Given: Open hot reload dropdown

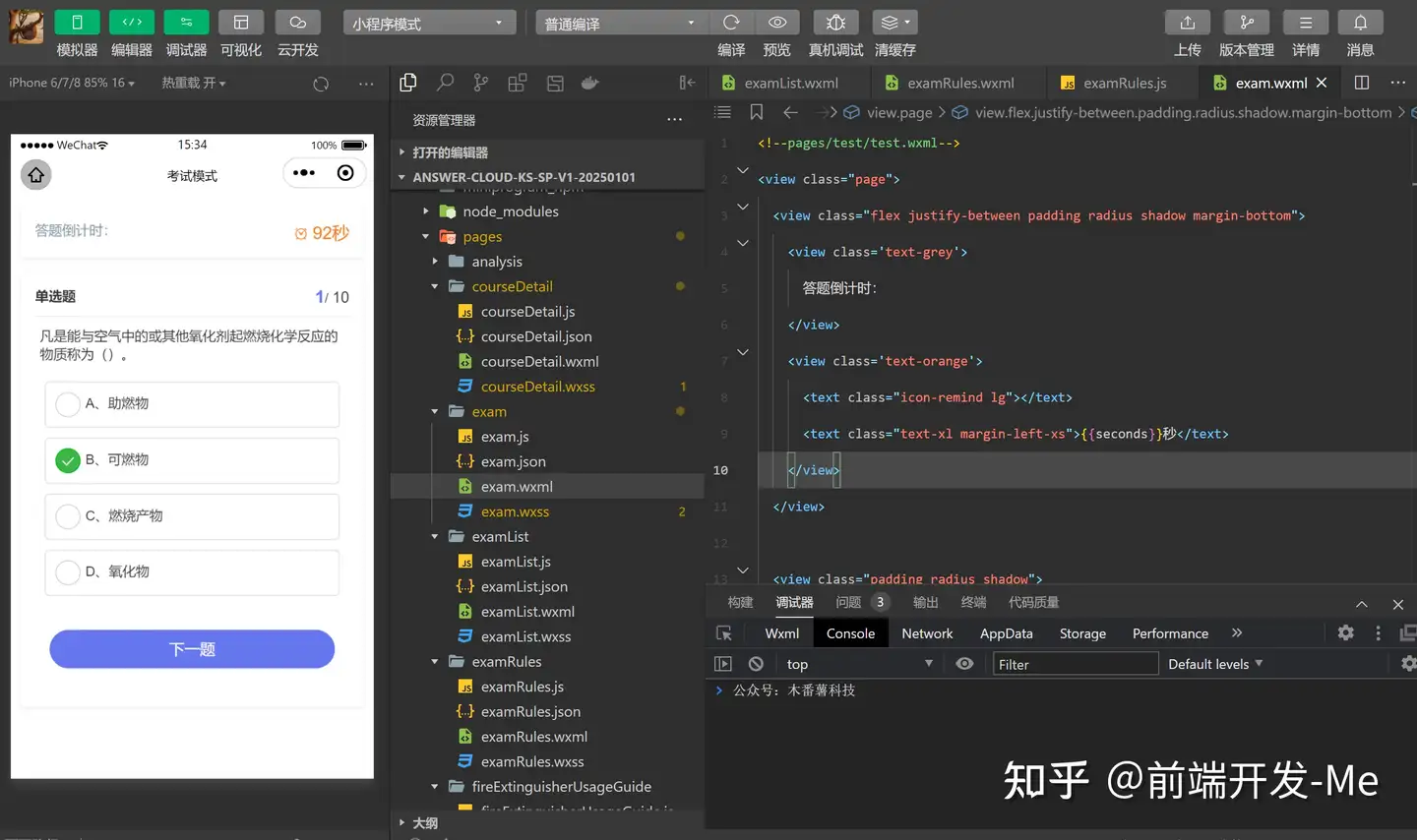Looking at the screenshot, I should point(194,83).
